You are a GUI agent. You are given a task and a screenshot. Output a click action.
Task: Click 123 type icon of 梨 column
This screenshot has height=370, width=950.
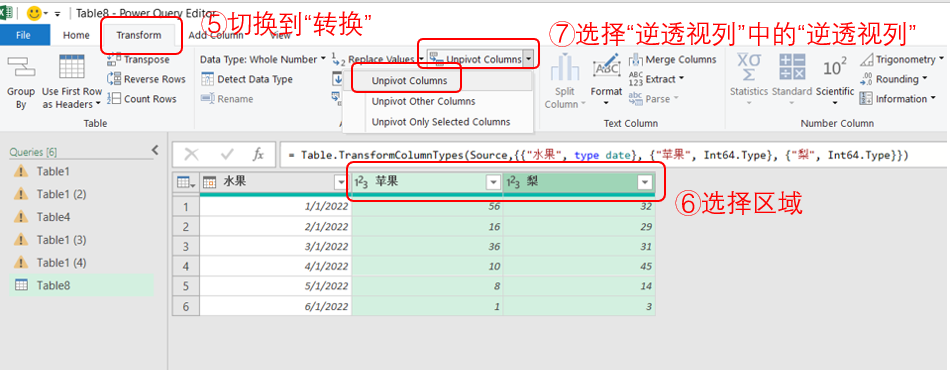[x=513, y=182]
